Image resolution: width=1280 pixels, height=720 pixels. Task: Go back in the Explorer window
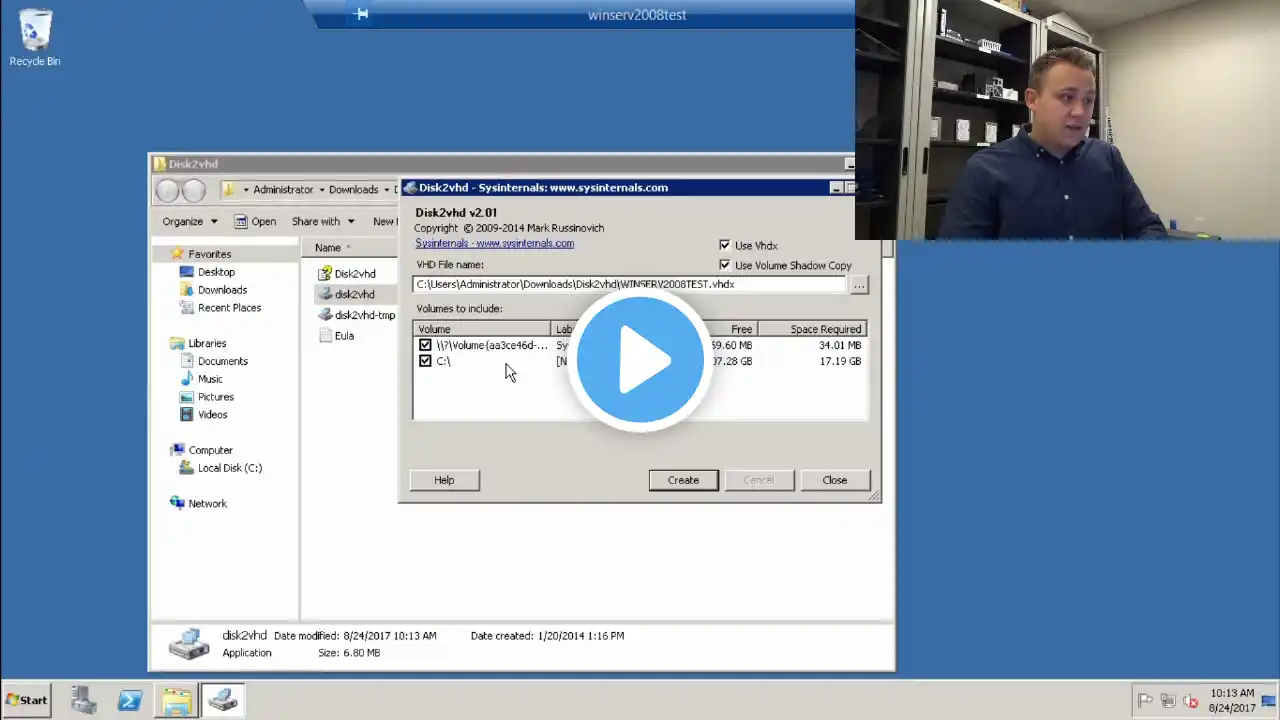167,190
